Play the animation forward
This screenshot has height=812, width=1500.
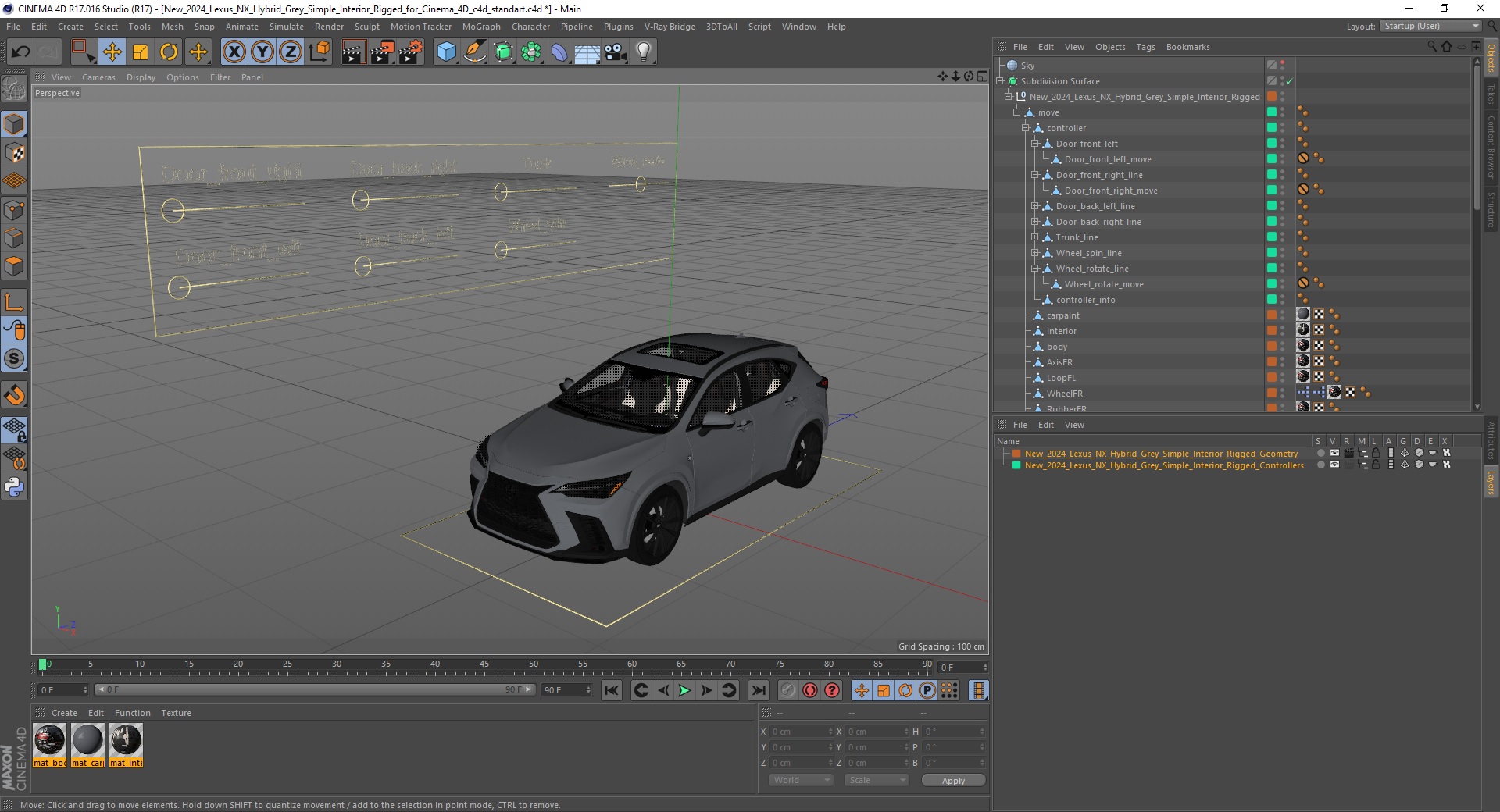click(684, 690)
